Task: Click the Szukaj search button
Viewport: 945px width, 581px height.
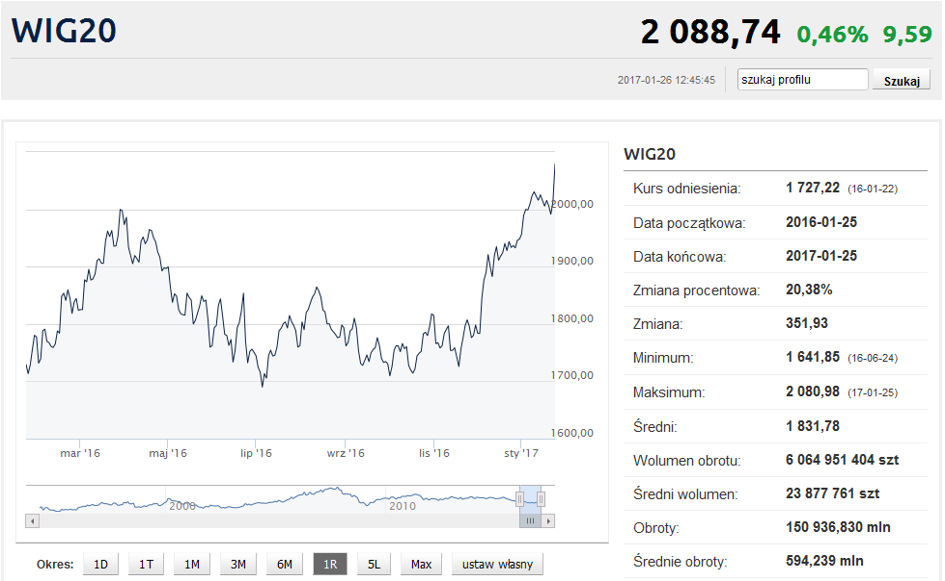Action: pyautogui.click(x=901, y=80)
